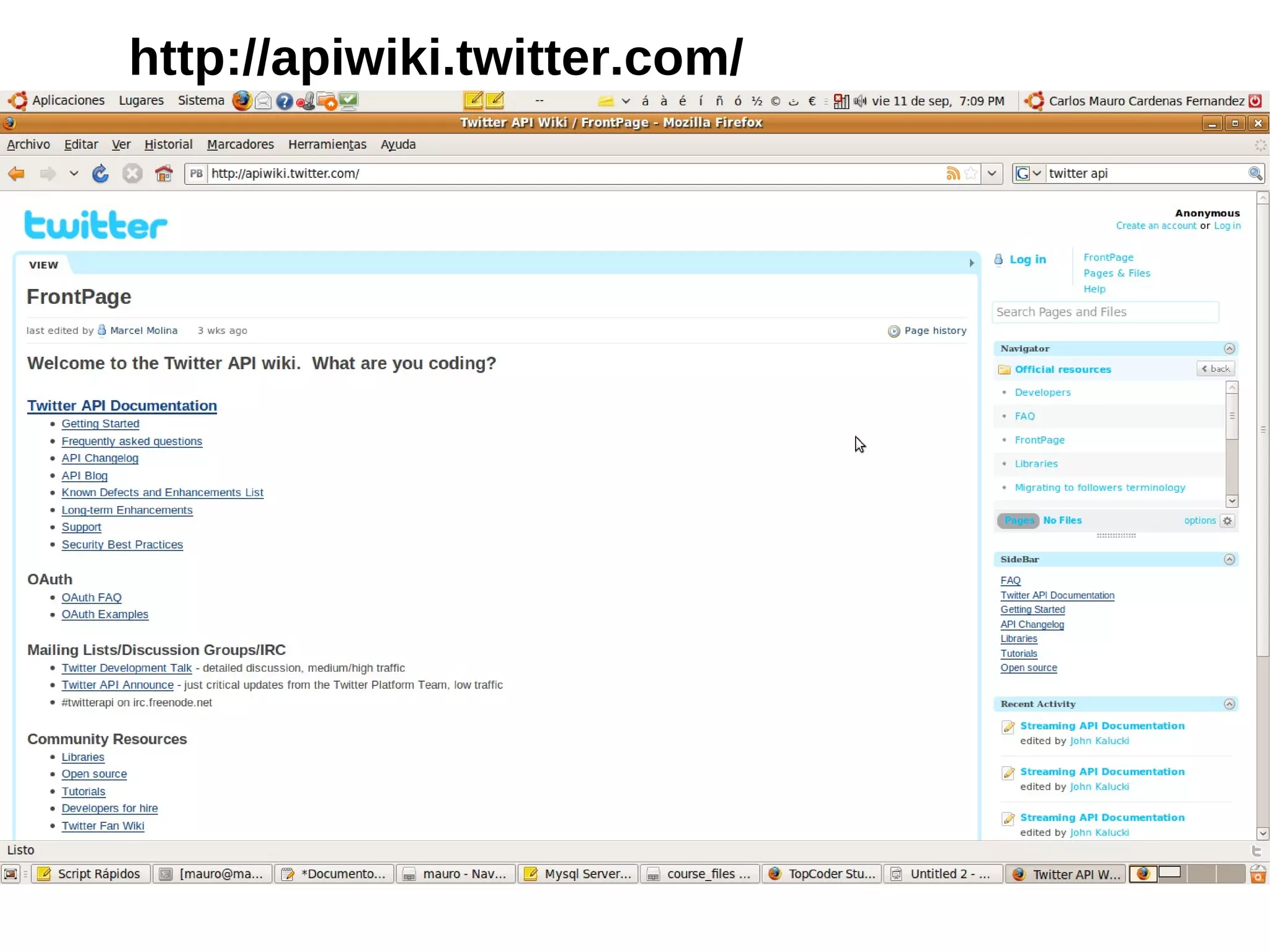This screenshot has width=1270, height=952.
Task: Click the red power button next to username
Action: [x=1255, y=100]
